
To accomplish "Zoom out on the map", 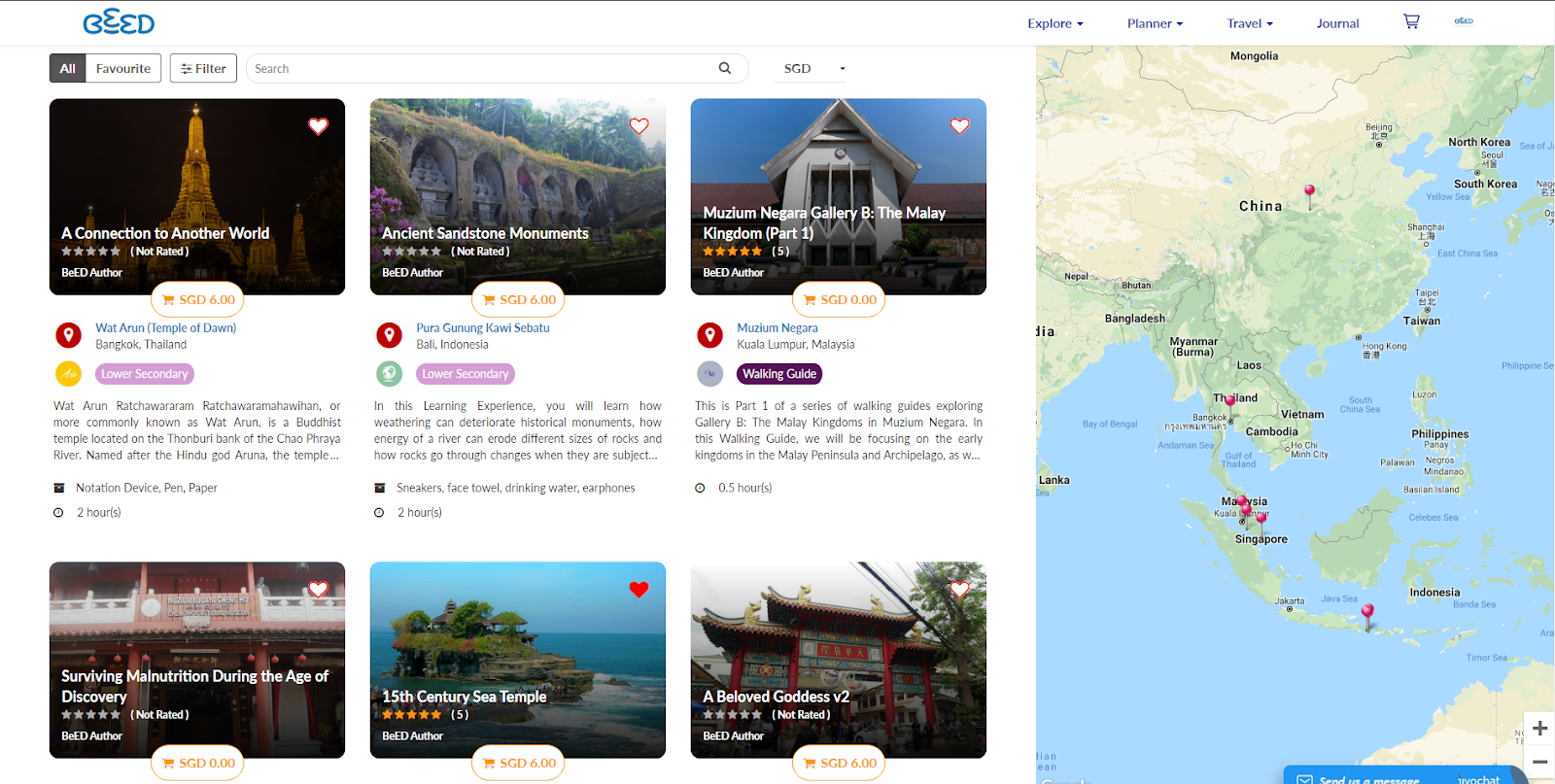I will [x=1539, y=762].
